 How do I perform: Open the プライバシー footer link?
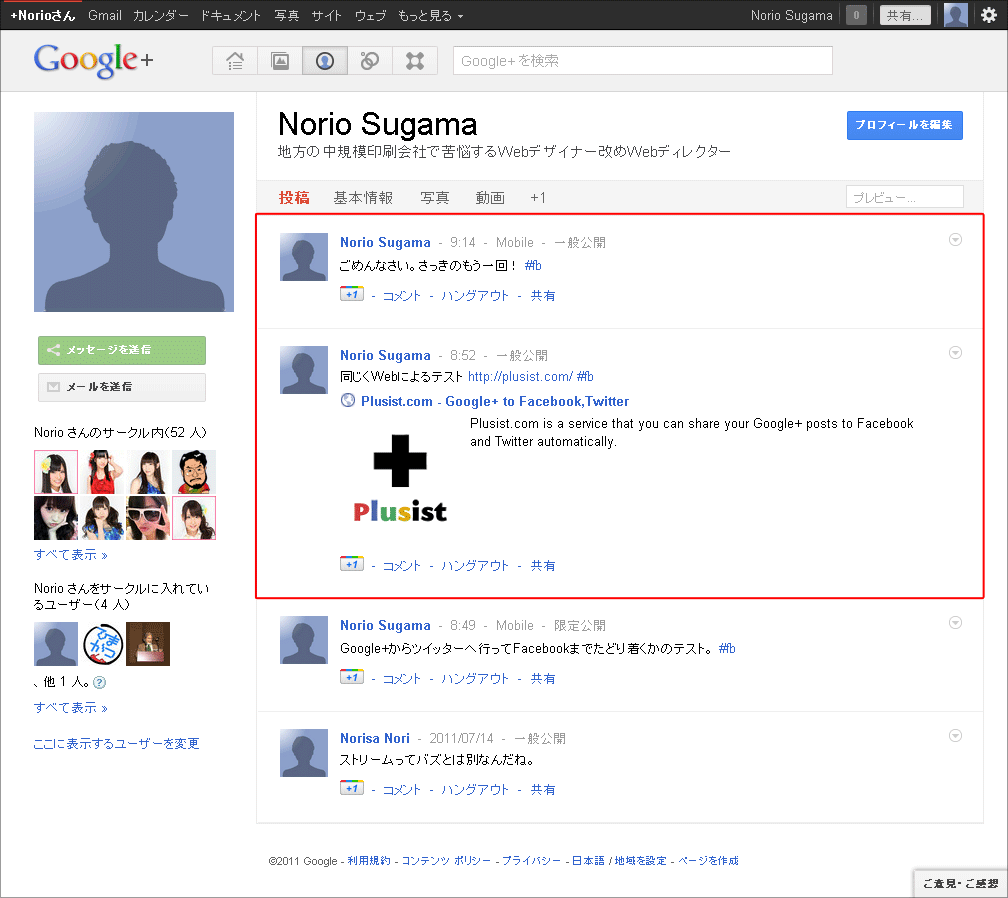[x=531, y=861]
